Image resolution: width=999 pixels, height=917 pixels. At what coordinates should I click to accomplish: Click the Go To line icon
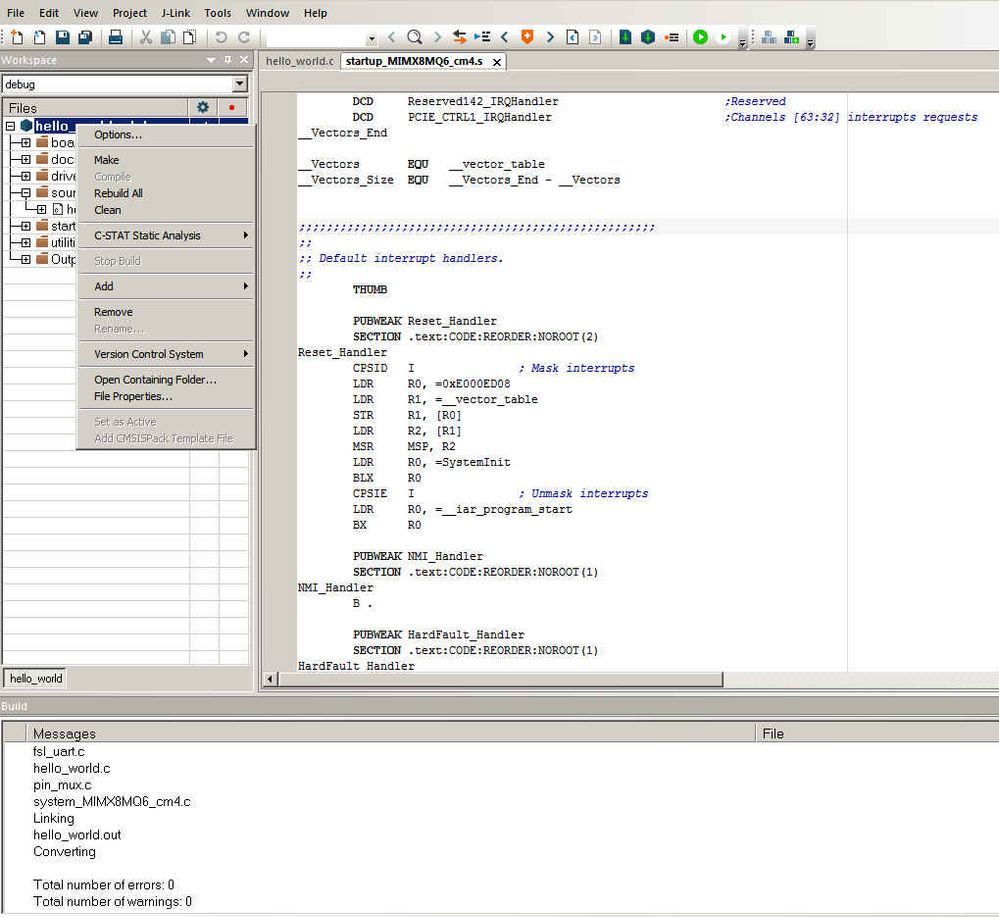[482, 37]
